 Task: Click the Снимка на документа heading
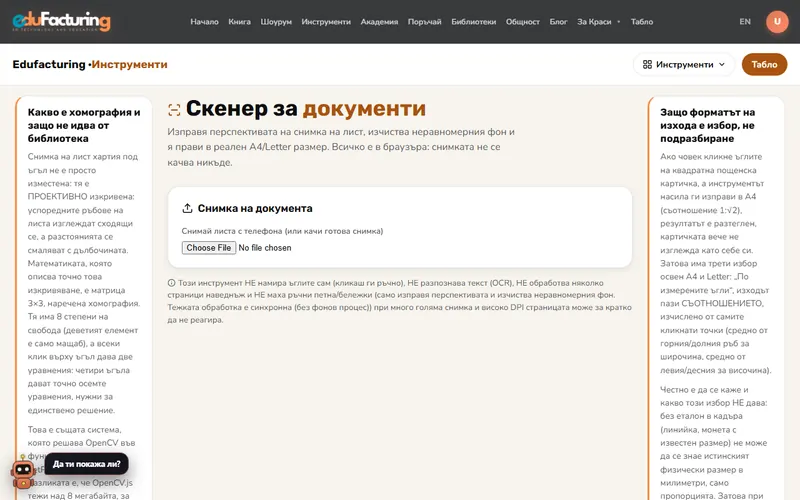click(x=255, y=208)
